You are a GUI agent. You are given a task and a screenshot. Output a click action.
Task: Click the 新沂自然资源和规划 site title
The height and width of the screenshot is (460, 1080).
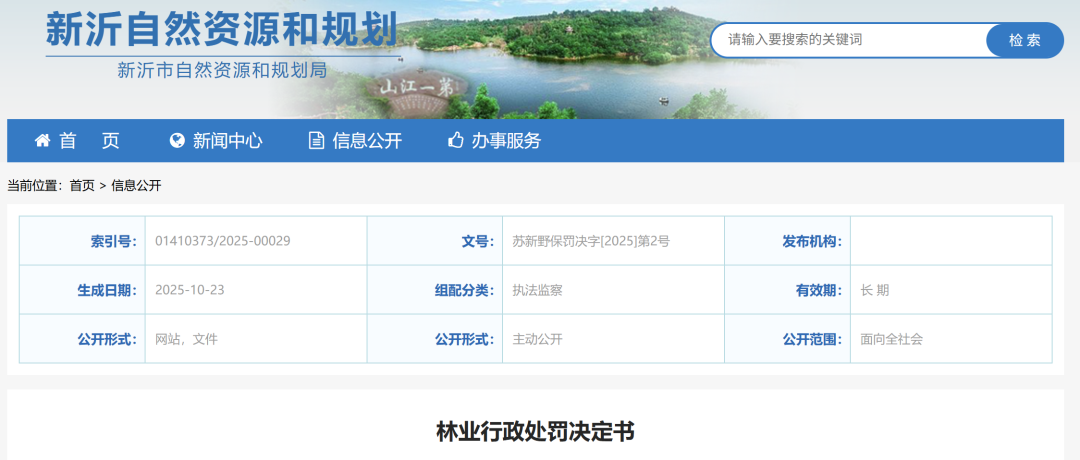click(x=222, y=30)
